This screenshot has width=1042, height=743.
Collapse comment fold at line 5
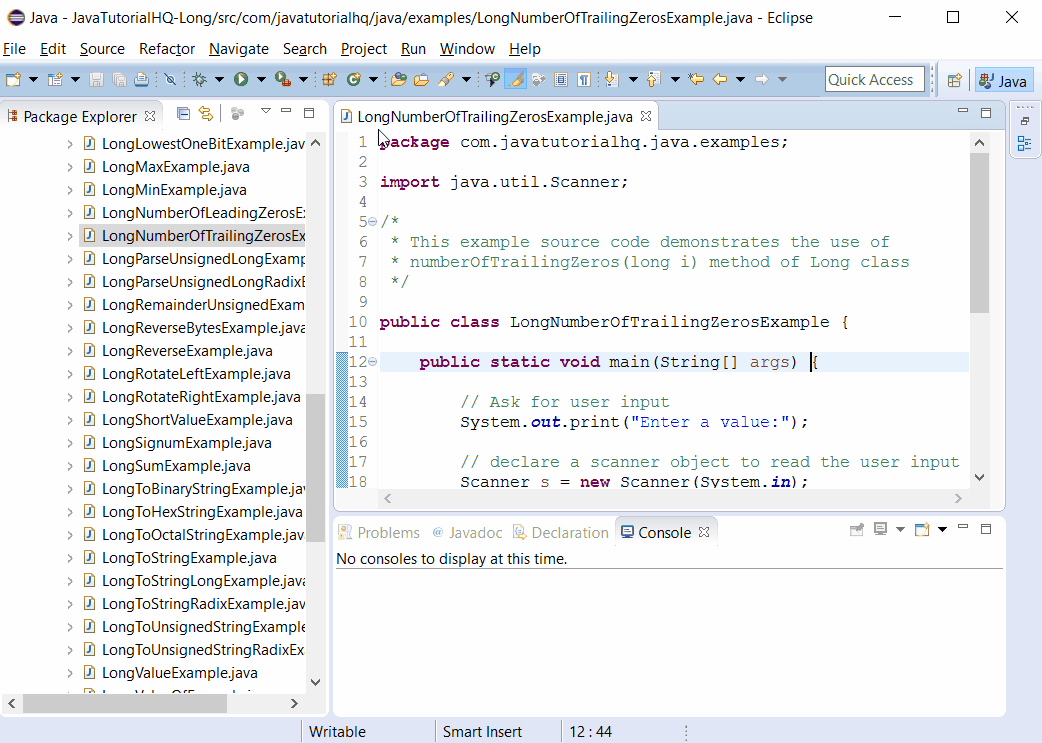pyautogui.click(x=372, y=221)
